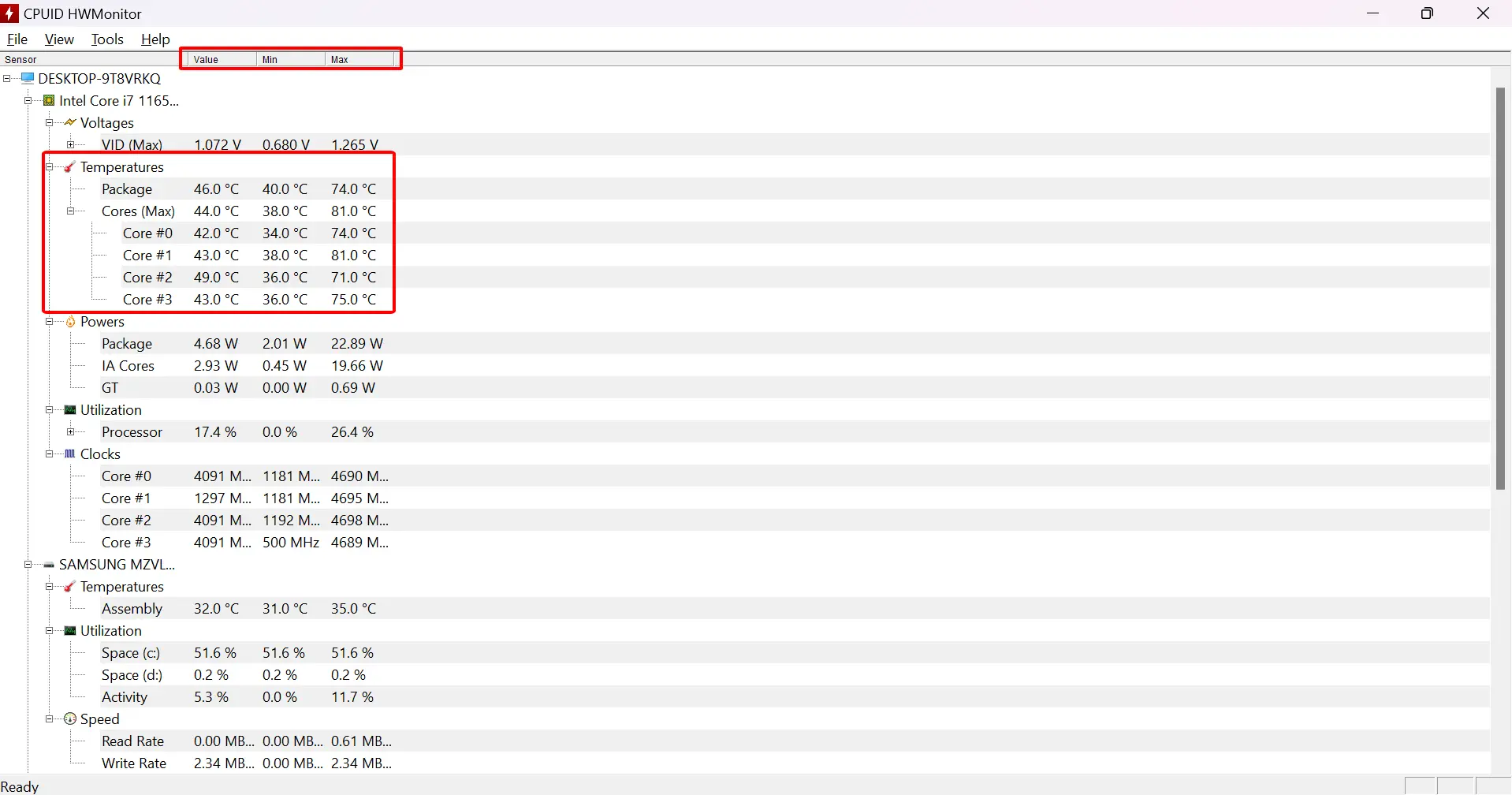Open the Help menu
The image size is (1512, 795).
coord(155,39)
